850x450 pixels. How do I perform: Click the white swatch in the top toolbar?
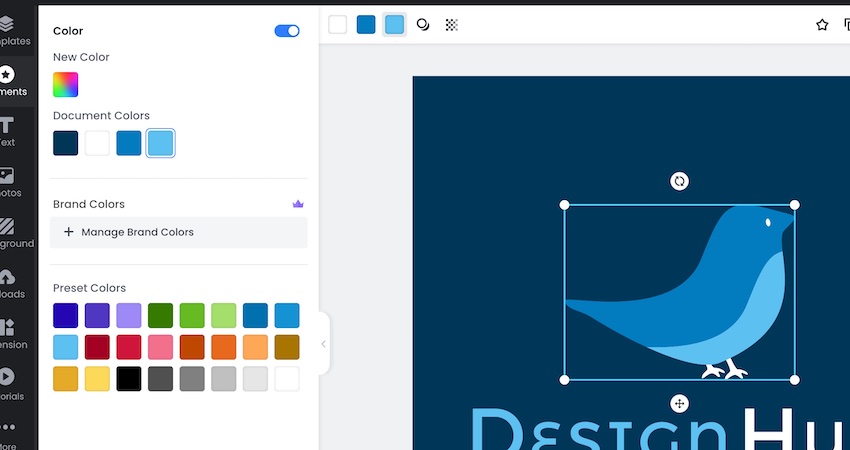click(x=337, y=24)
